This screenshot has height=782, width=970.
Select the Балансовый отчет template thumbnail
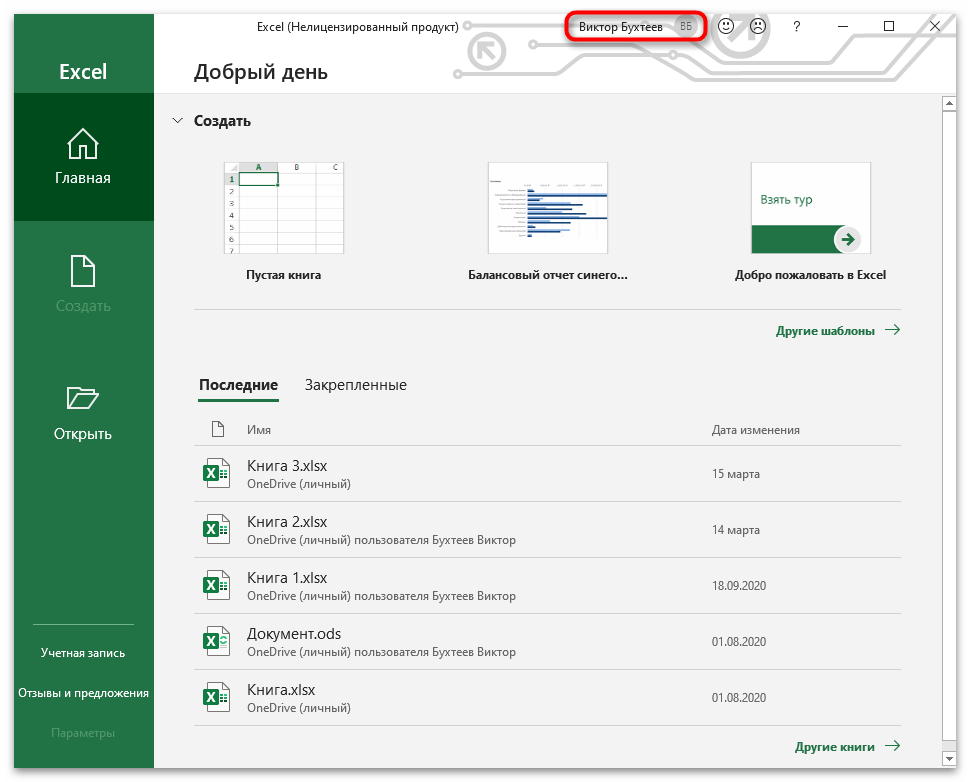point(547,208)
